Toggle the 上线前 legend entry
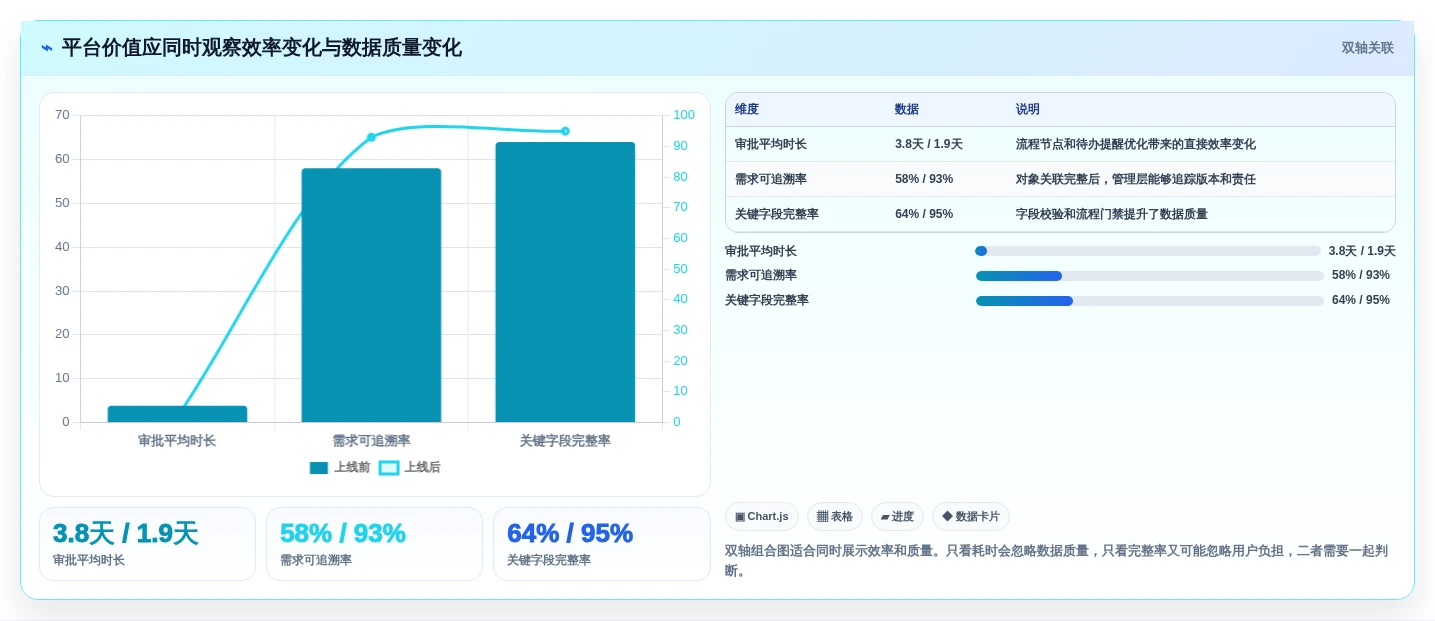 [x=340, y=467]
